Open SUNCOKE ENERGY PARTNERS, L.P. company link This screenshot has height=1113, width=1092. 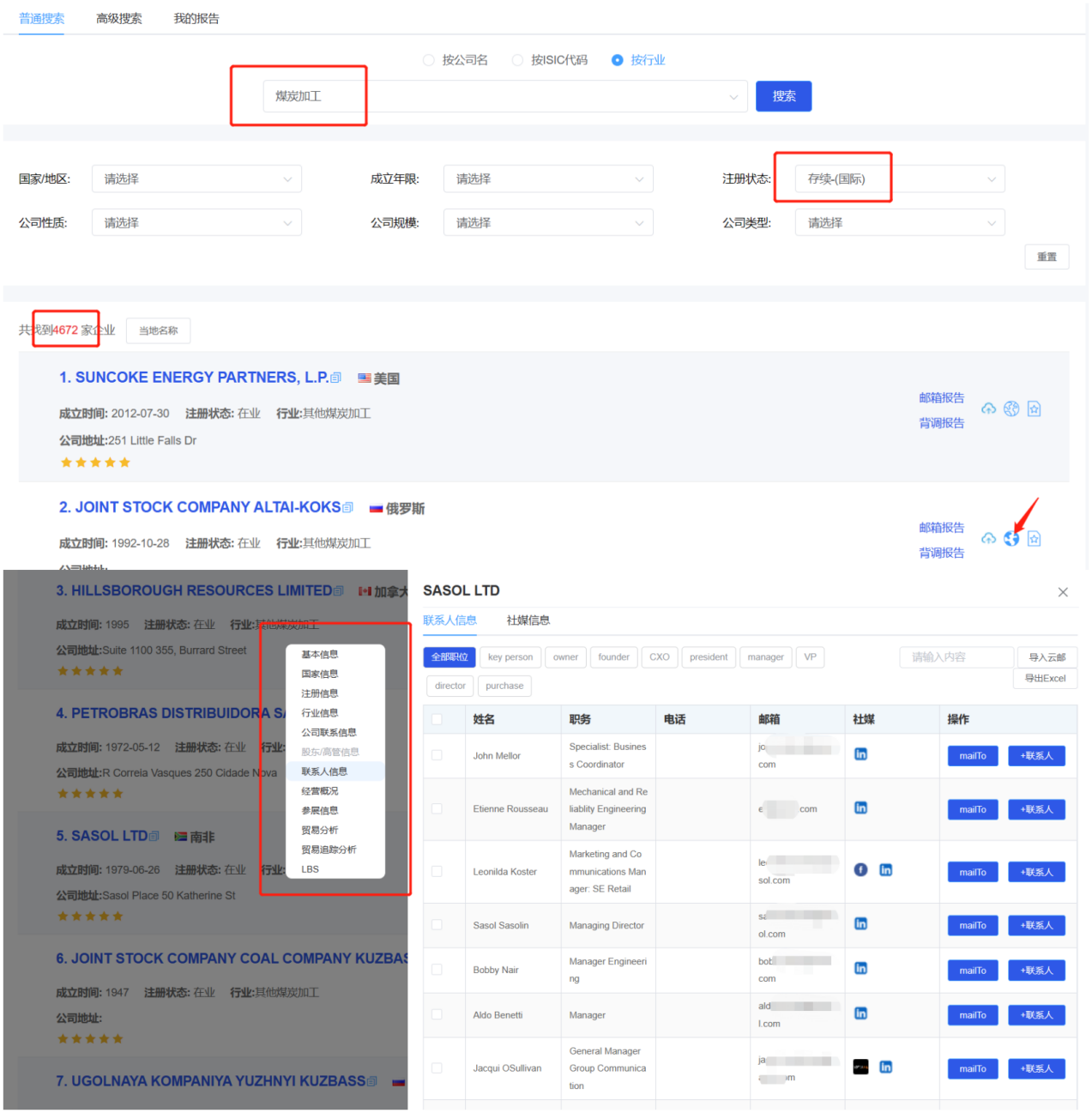click(194, 378)
